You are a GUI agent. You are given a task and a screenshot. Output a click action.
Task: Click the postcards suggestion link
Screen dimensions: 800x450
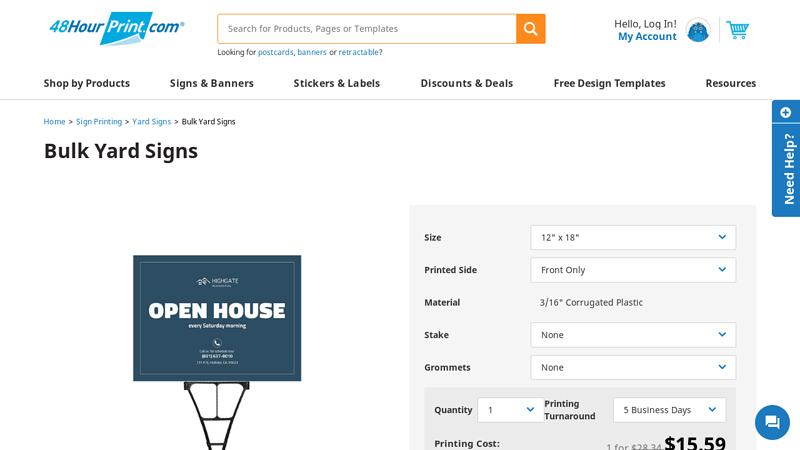click(x=275, y=52)
